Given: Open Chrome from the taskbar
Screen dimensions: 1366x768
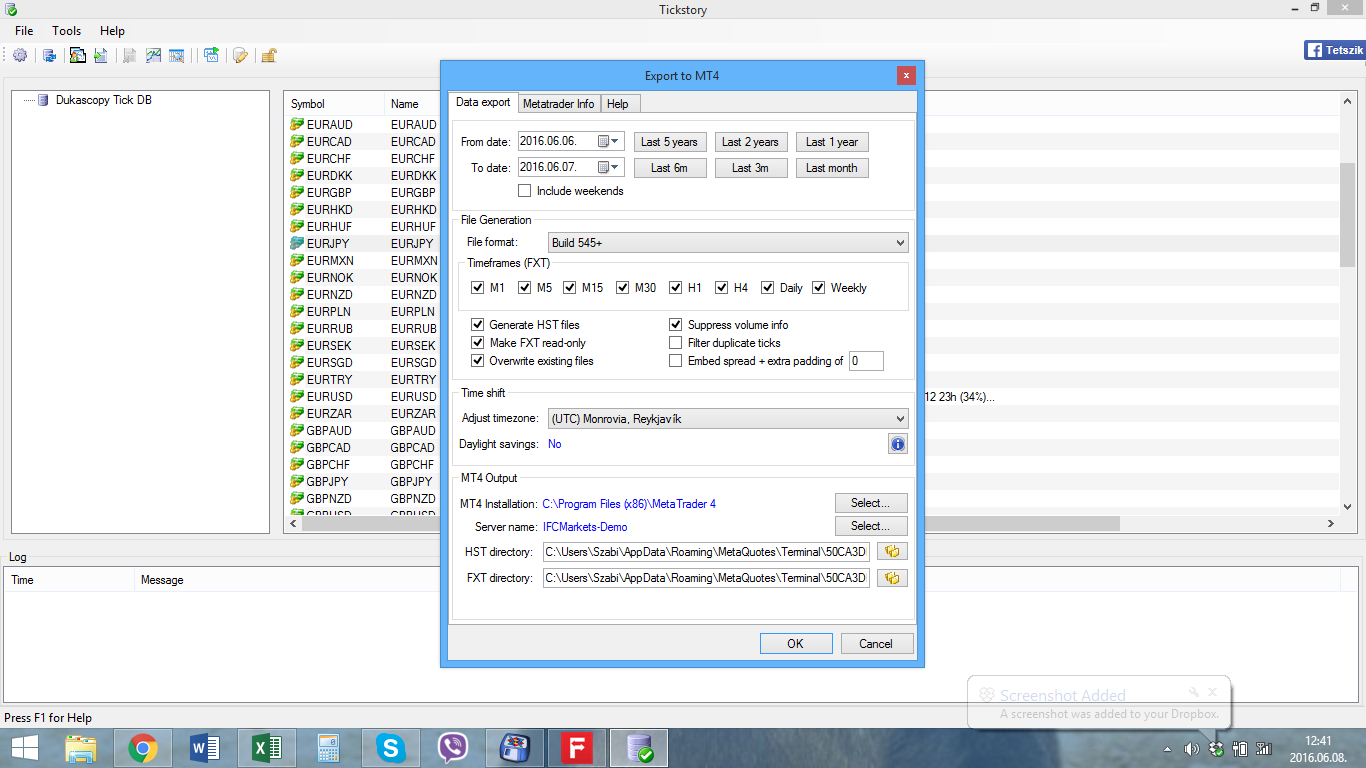Looking at the screenshot, I should [x=143, y=748].
